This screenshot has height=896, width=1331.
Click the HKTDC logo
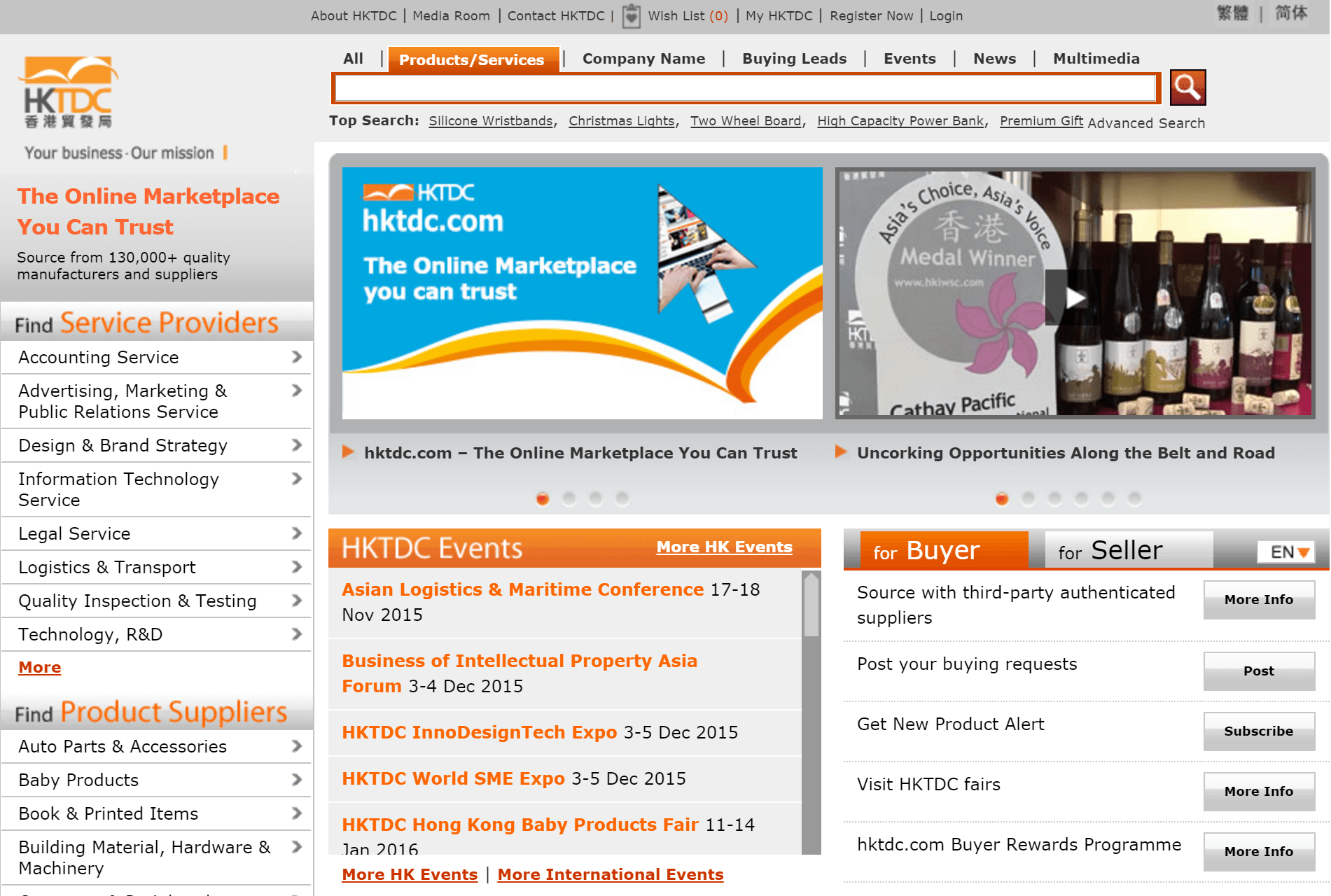tap(69, 92)
